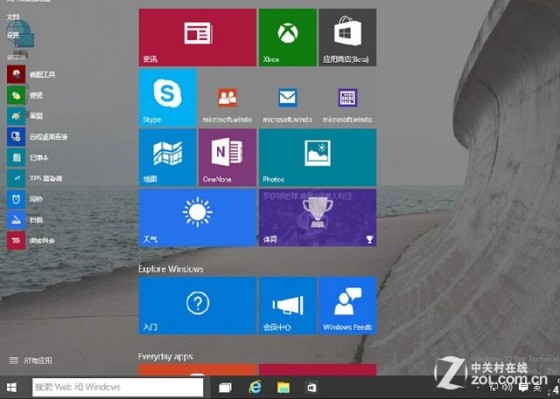Open the 闹钟 alarm clock app

click(25, 199)
